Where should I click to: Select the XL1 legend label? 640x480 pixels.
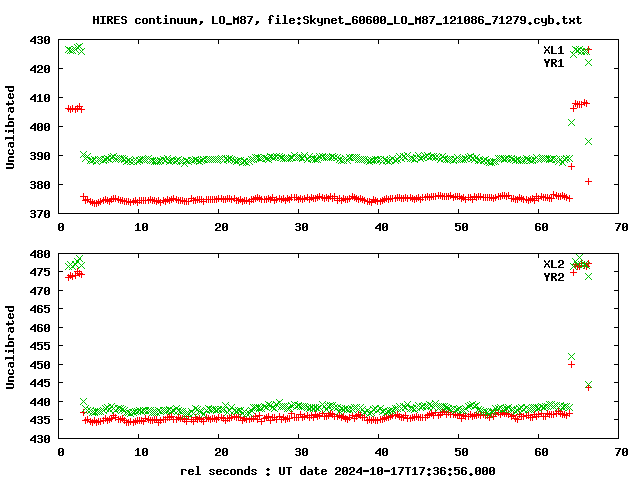[x=553, y=50]
